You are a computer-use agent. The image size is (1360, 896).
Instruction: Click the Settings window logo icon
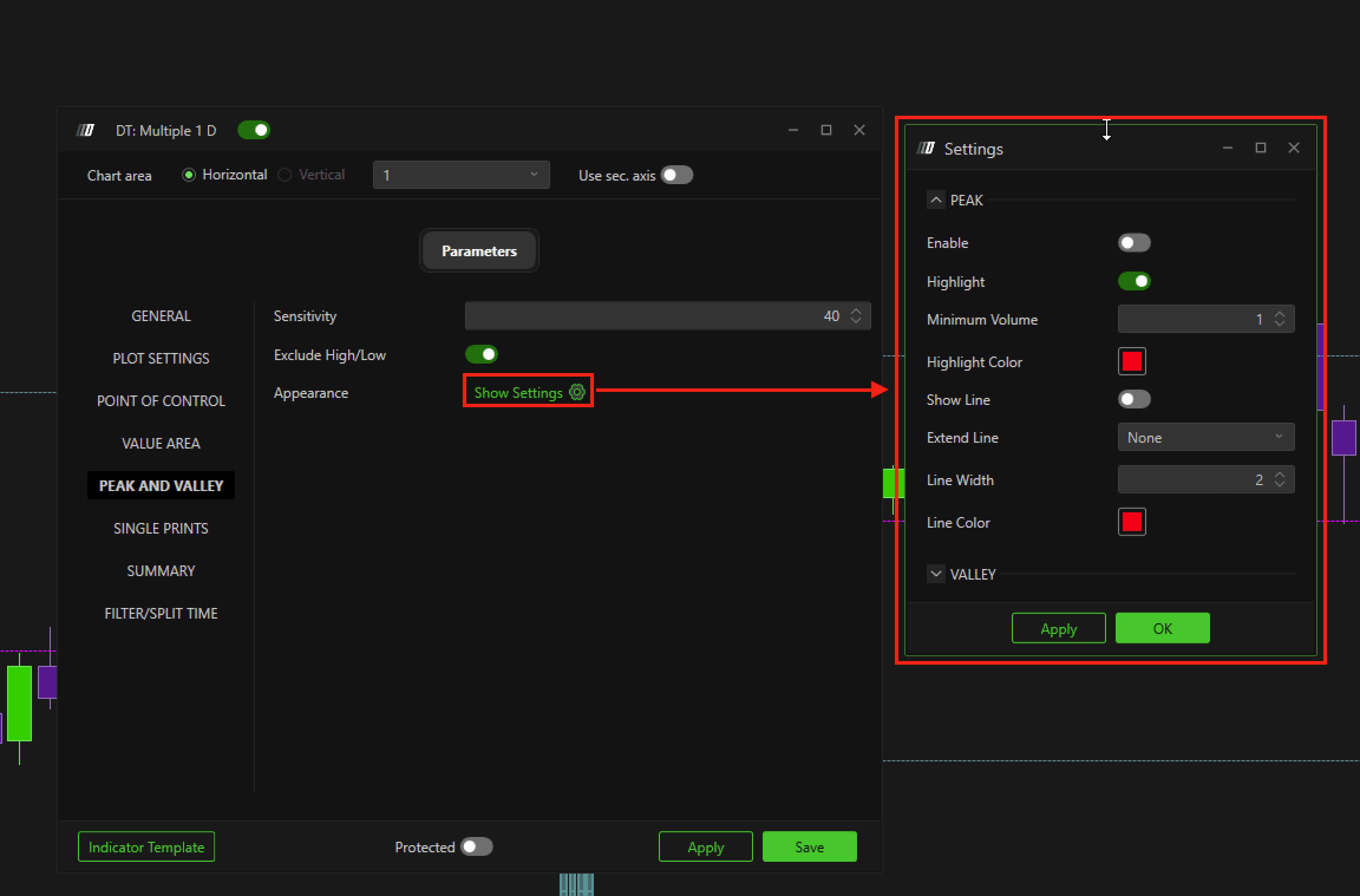point(926,148)
